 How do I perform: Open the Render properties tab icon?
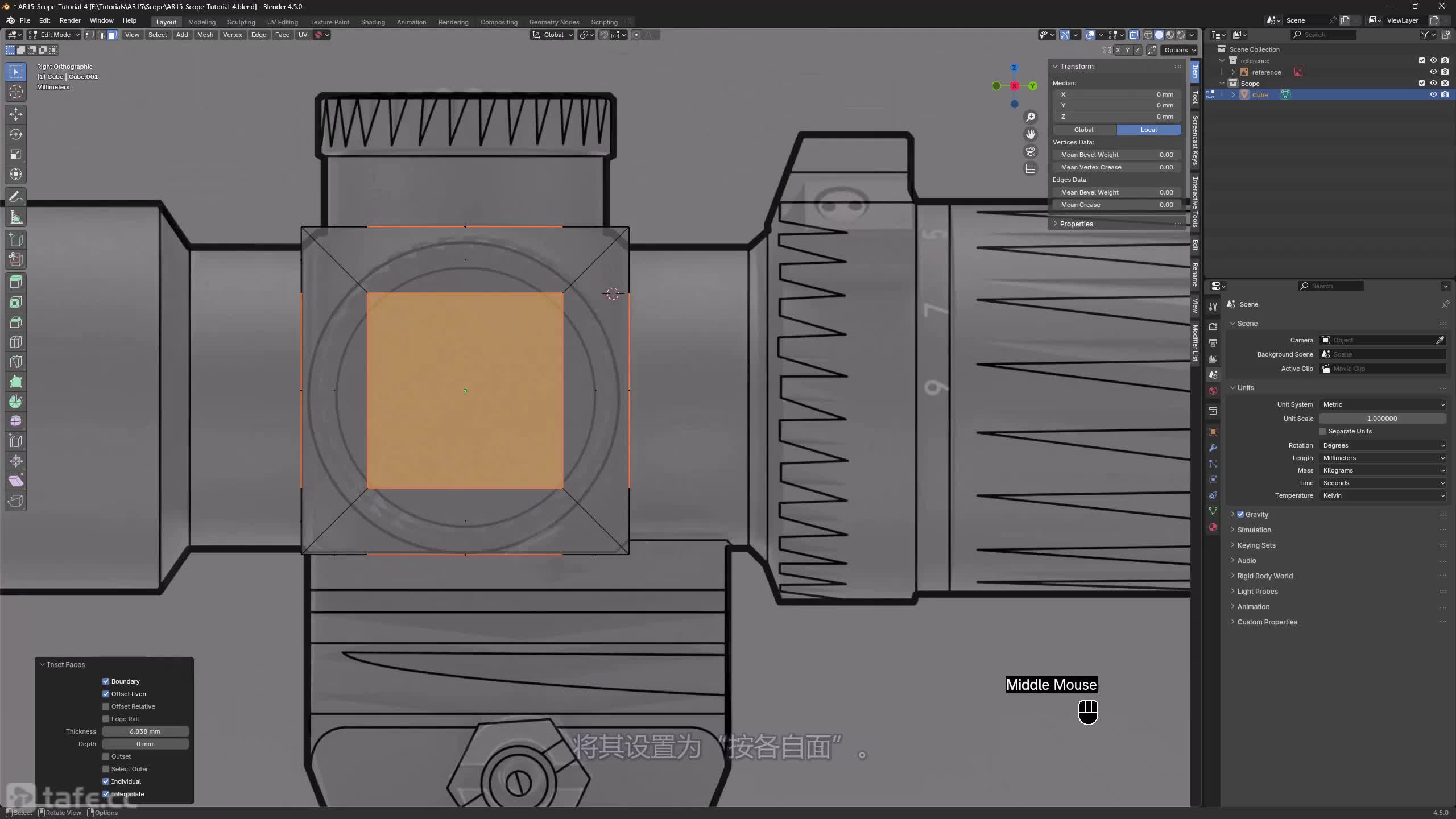tap(1213, 326)
